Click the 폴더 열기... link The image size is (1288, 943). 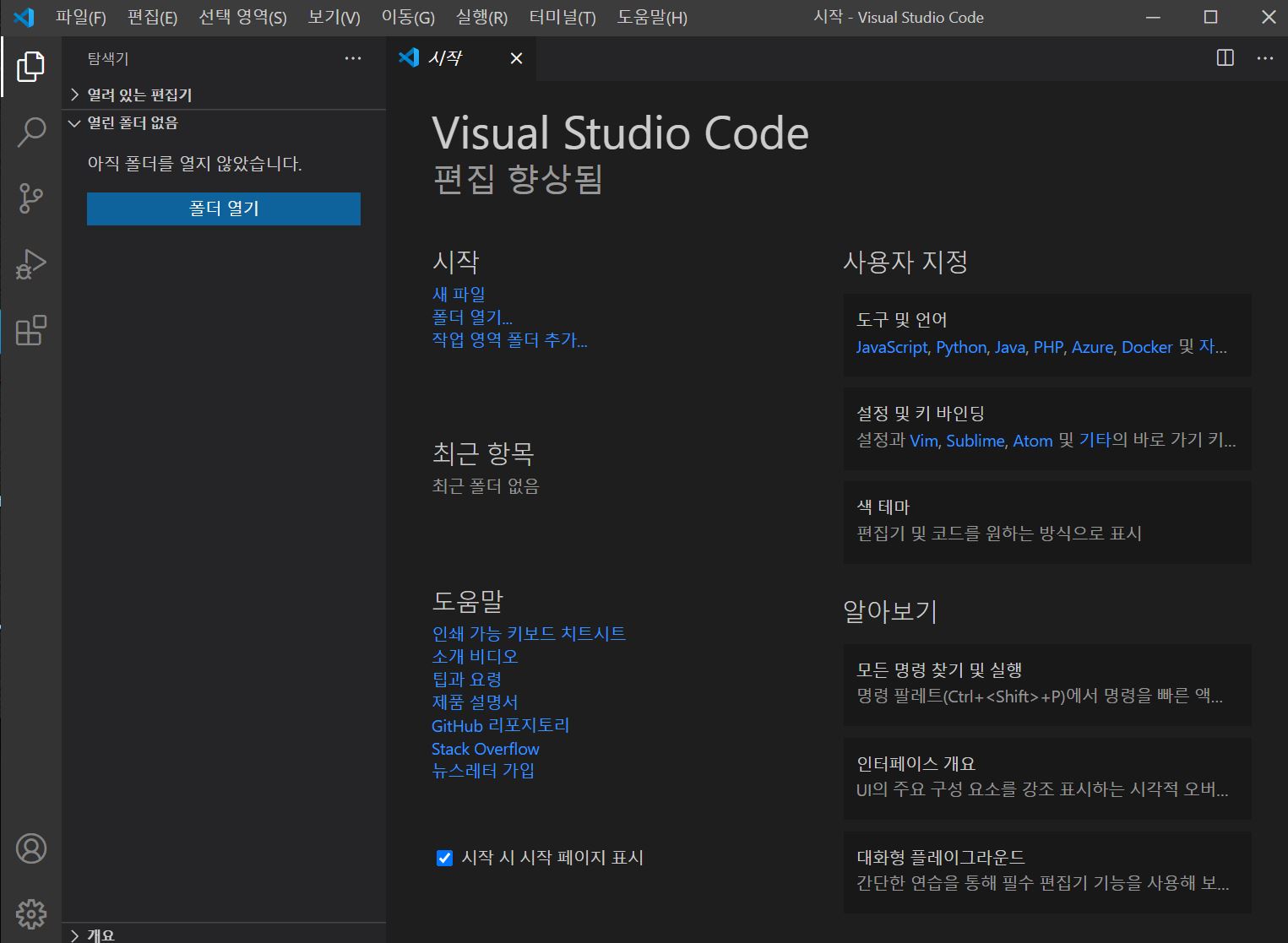pos(472,317)
